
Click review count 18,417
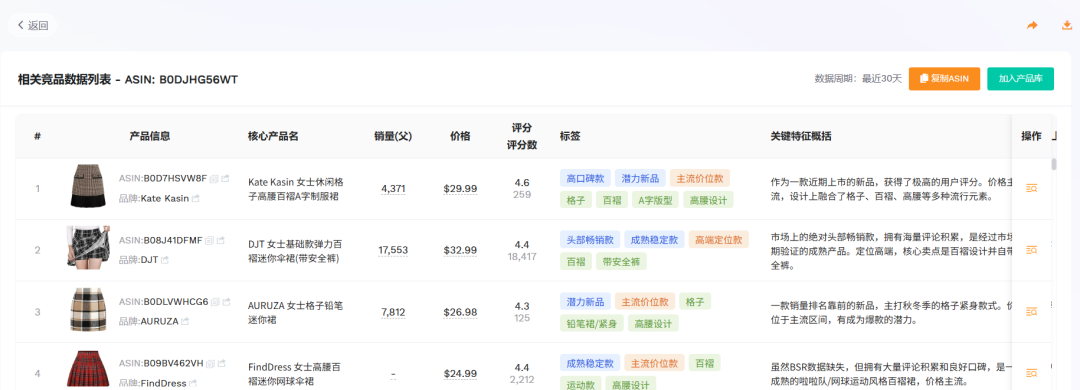(521, 256)
